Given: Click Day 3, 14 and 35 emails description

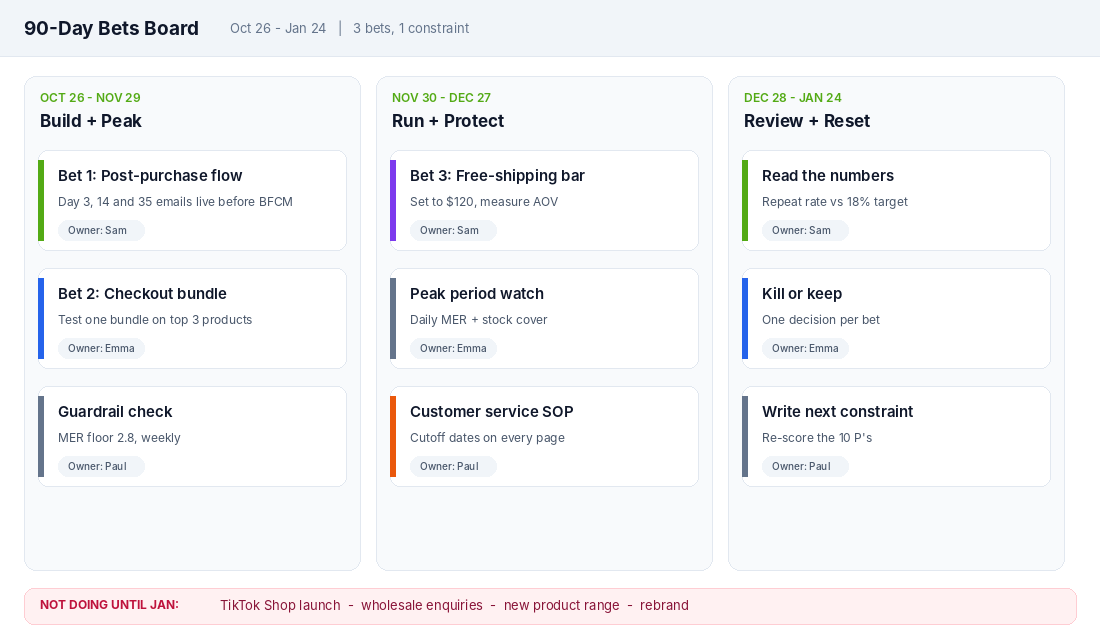Looking at the screenshot, I should coord(175,202).
